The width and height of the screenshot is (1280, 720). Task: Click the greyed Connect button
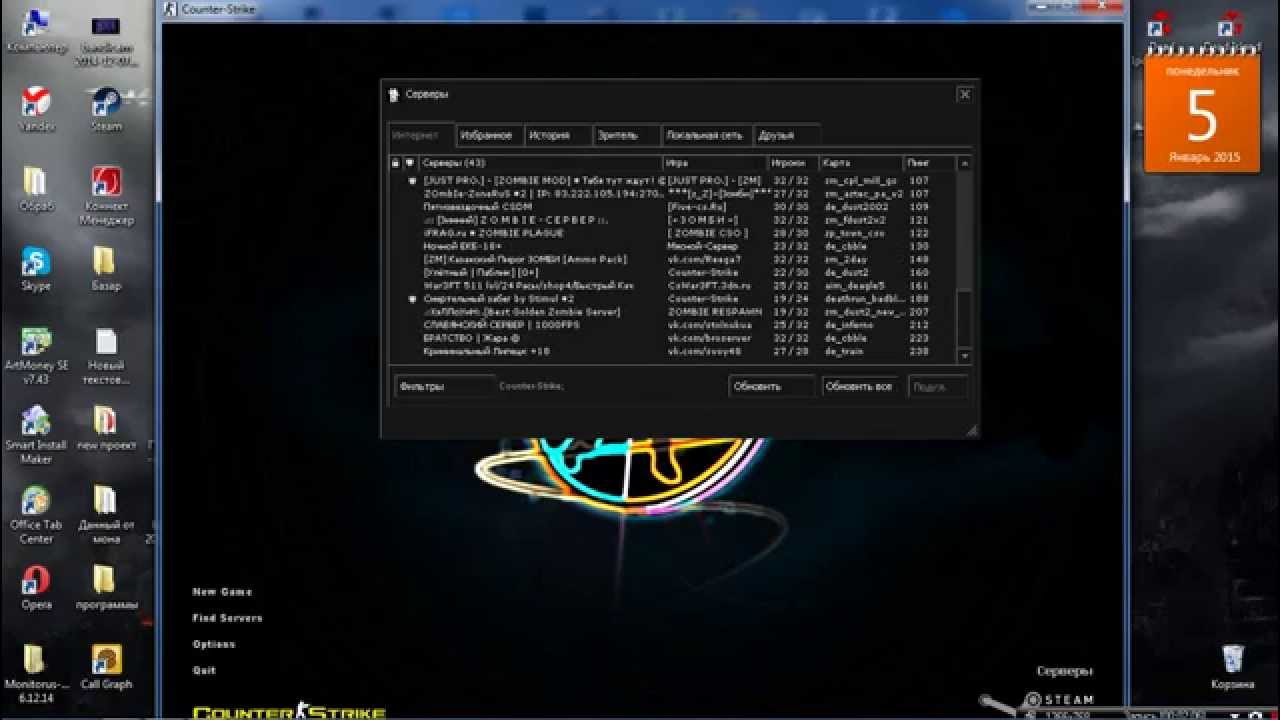tap(937, 386)
